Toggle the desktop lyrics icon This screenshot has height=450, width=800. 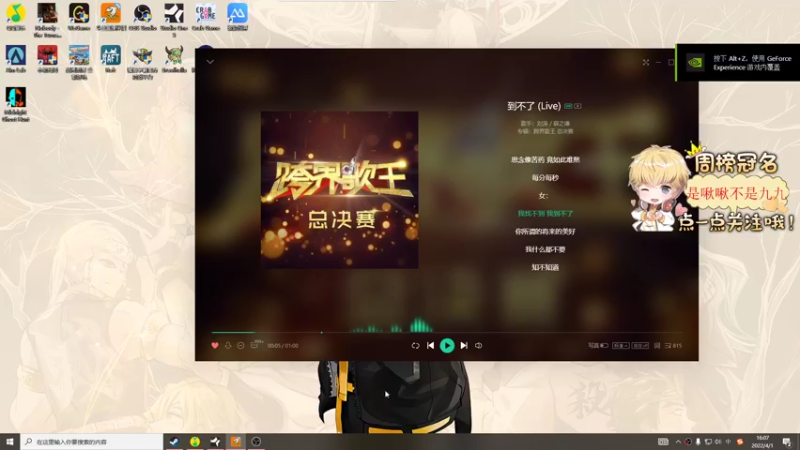click(657, 345)
